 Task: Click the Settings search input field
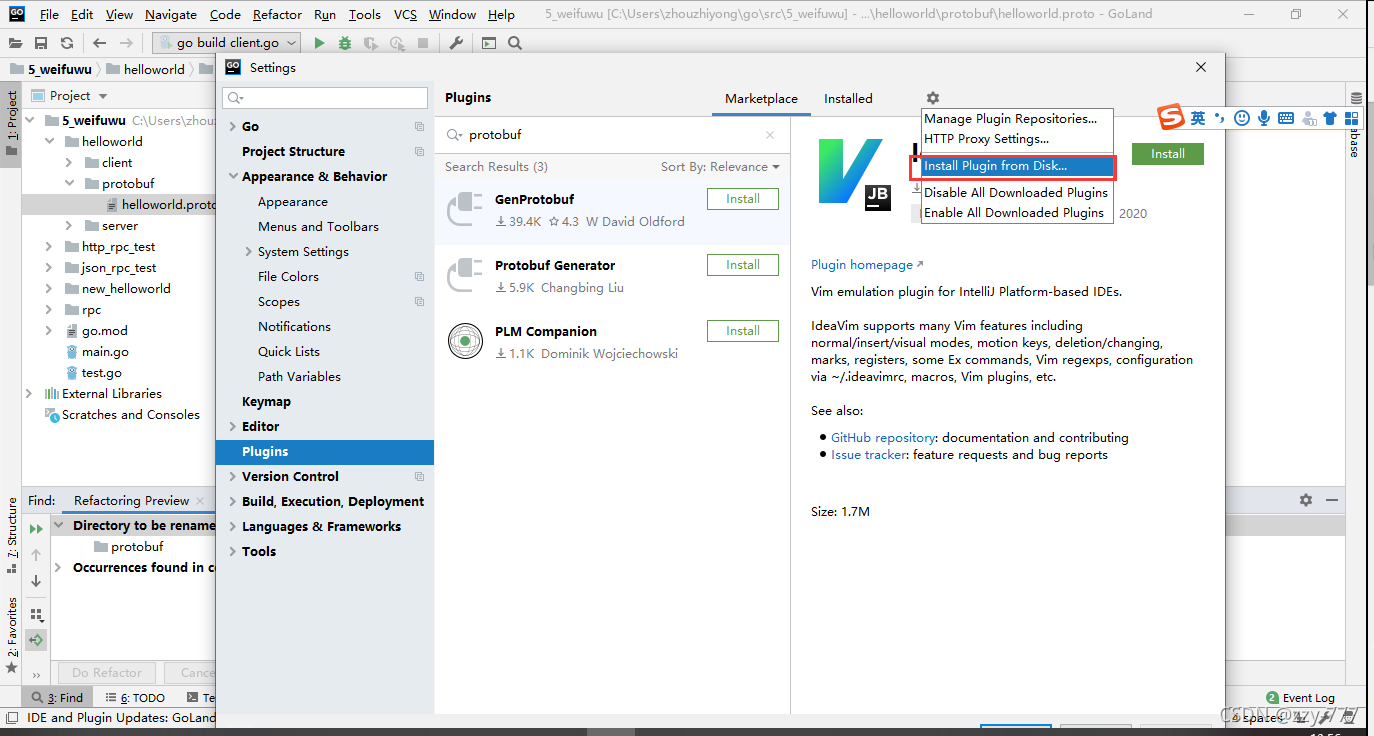coord(326,98)
